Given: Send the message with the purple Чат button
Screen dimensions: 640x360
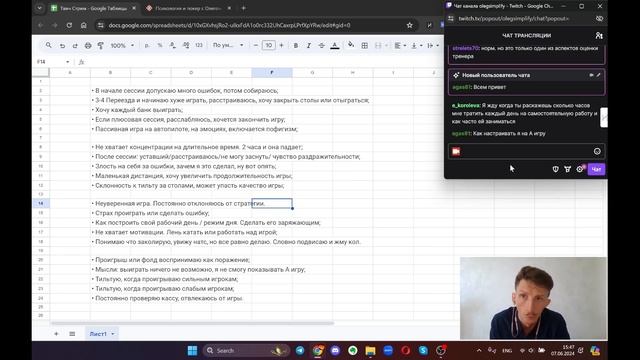Looking at the screenshot, I should coord(596,169).
